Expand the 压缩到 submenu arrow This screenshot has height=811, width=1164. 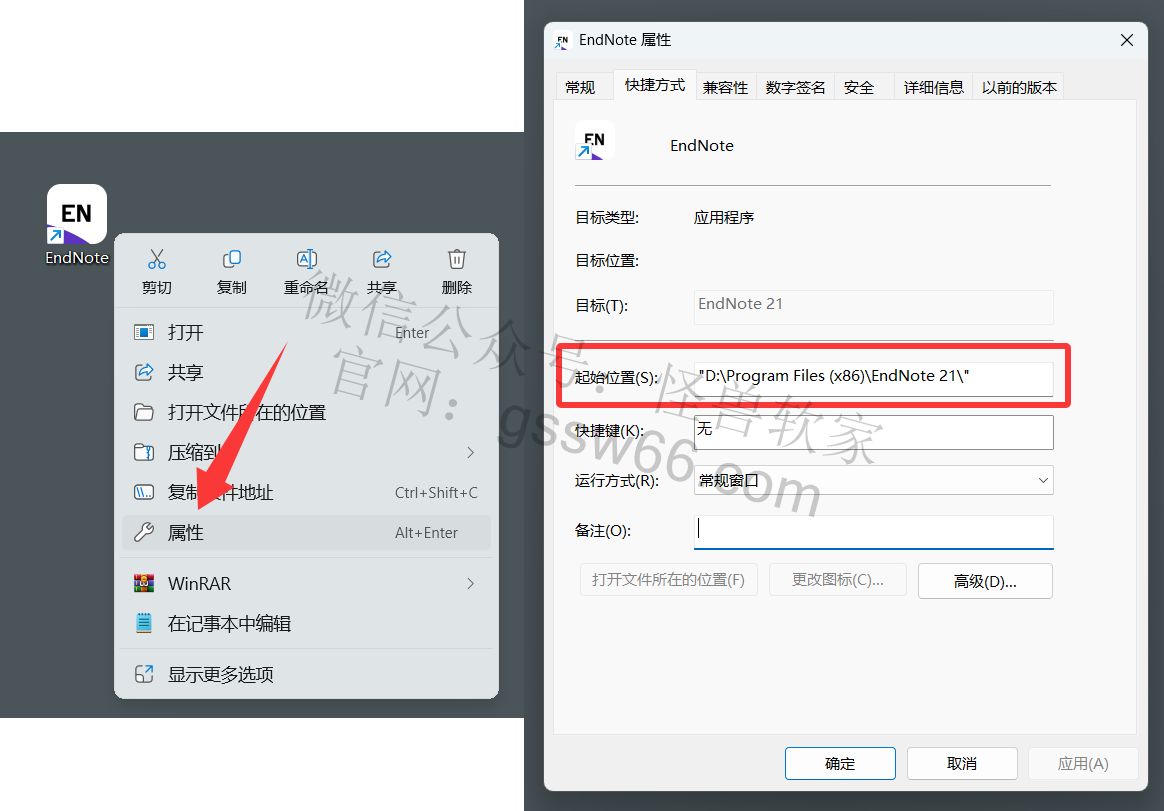click(470, 453)
